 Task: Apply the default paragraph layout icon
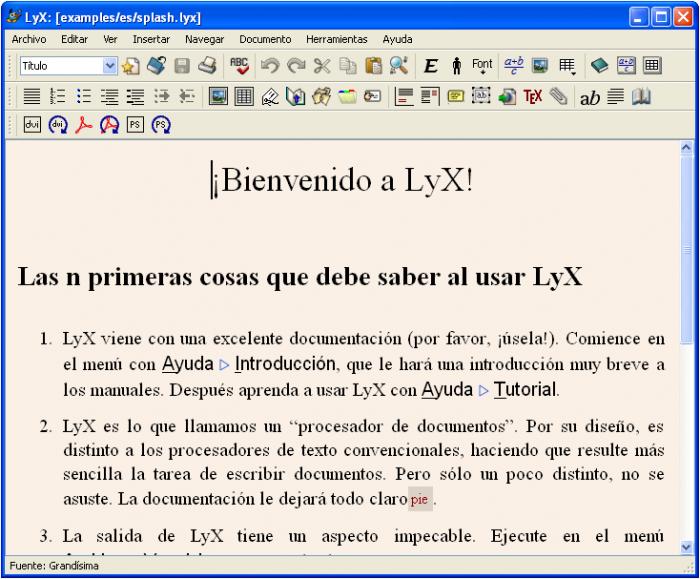coord(32,96)
